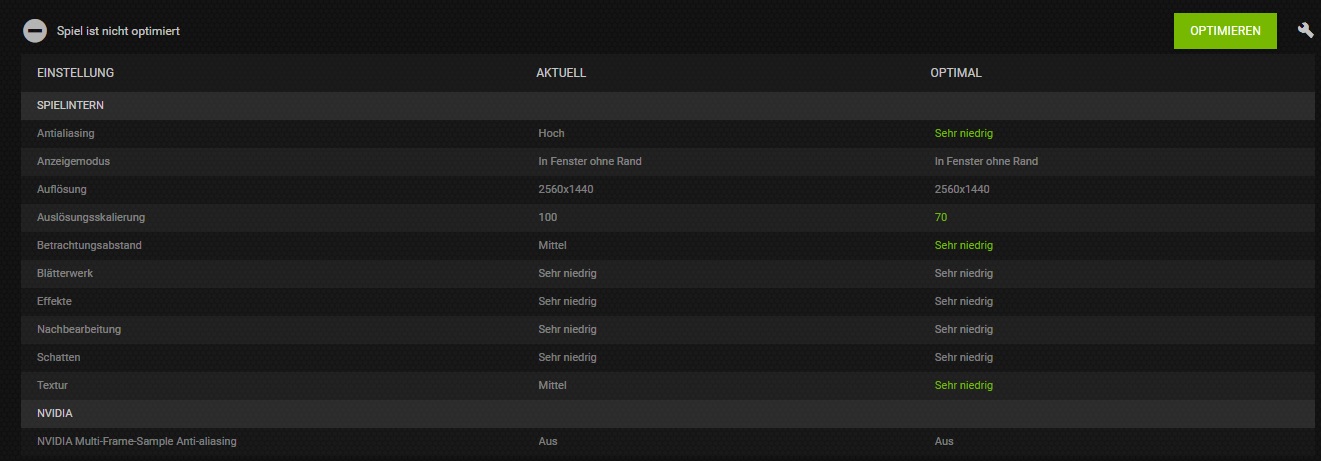This screenshot has width=1322, height=461.
Task: Click the Betrachtungsabstand row label
Action: (x=89, y=245)
